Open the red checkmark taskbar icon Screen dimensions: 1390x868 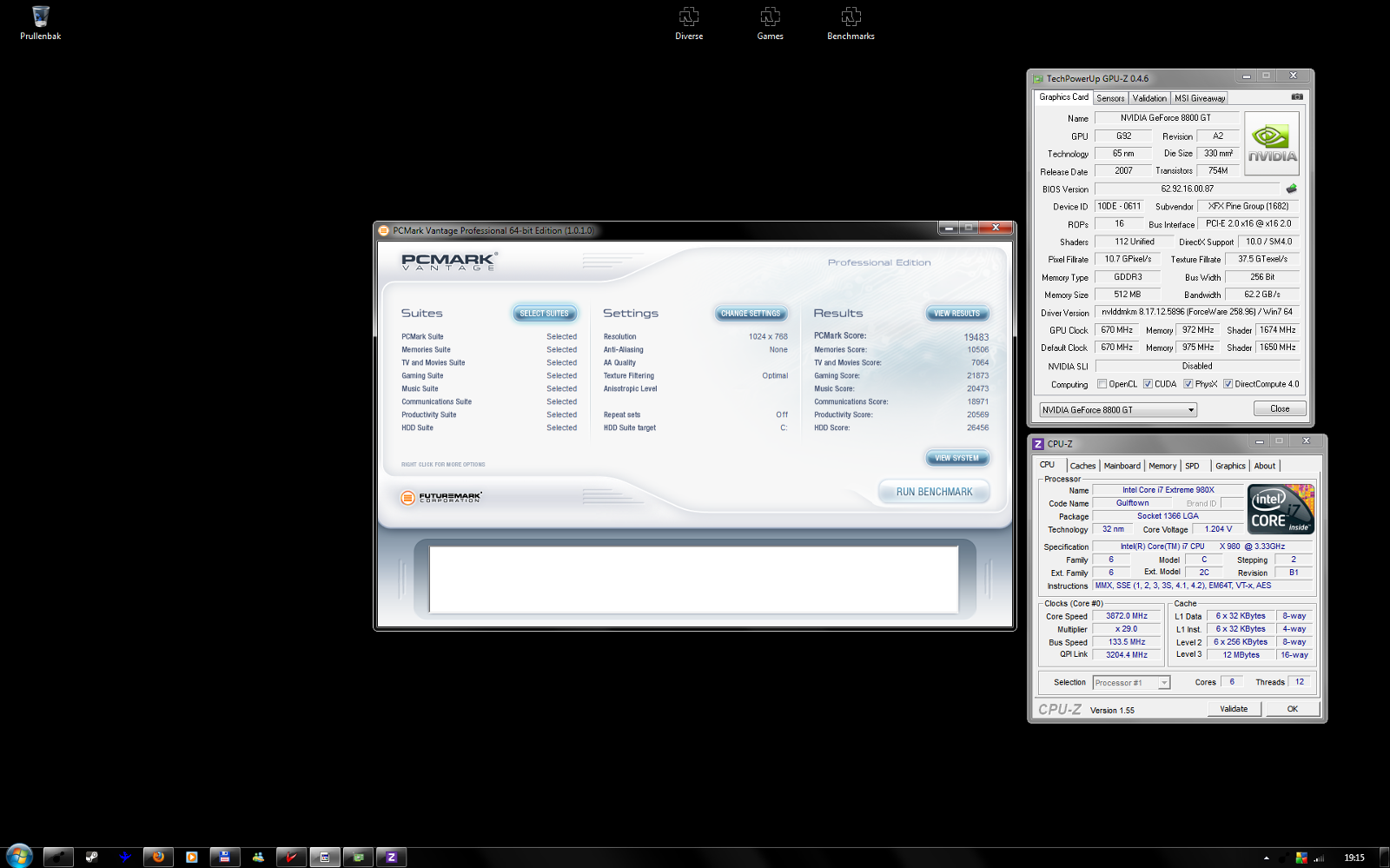click(x=291, y=857)
